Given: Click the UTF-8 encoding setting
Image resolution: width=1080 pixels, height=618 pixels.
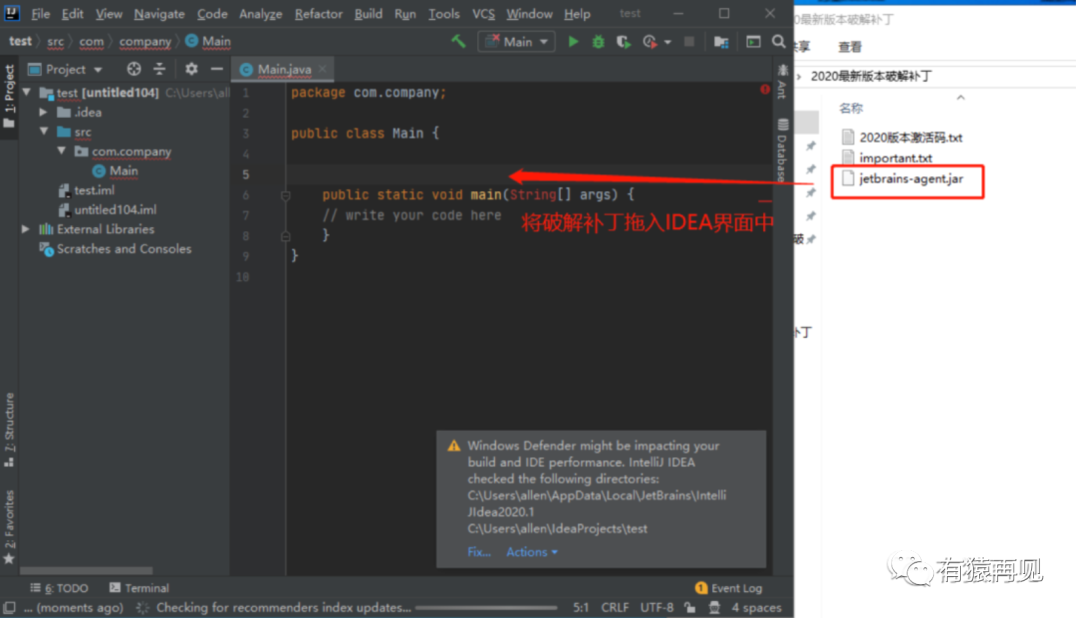Looking at the screenshot, I should [656, 608].
